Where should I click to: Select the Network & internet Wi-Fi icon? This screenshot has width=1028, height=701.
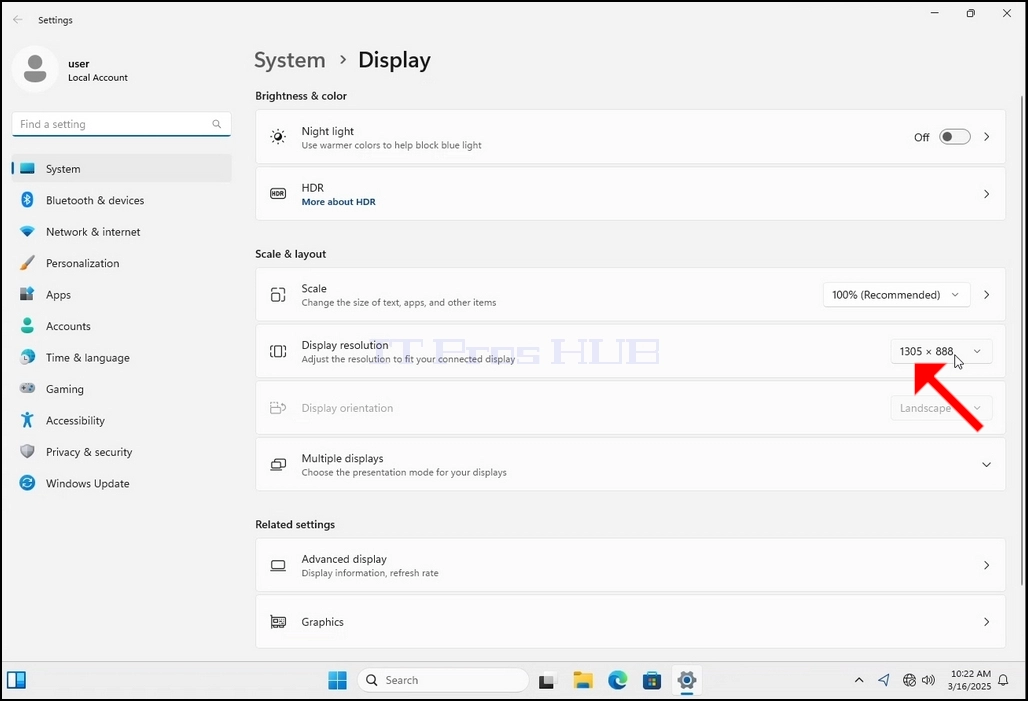click(x=27, y=231)
